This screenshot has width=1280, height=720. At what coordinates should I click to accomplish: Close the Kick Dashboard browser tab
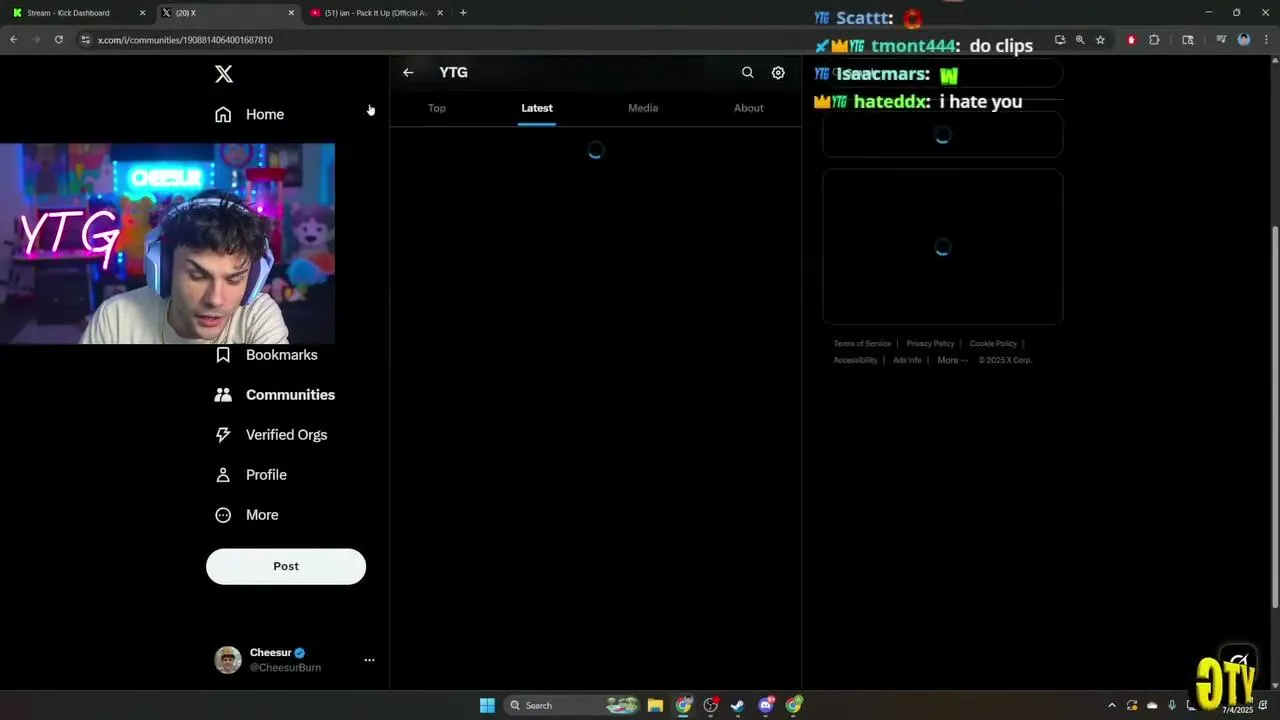coord(142,13)
